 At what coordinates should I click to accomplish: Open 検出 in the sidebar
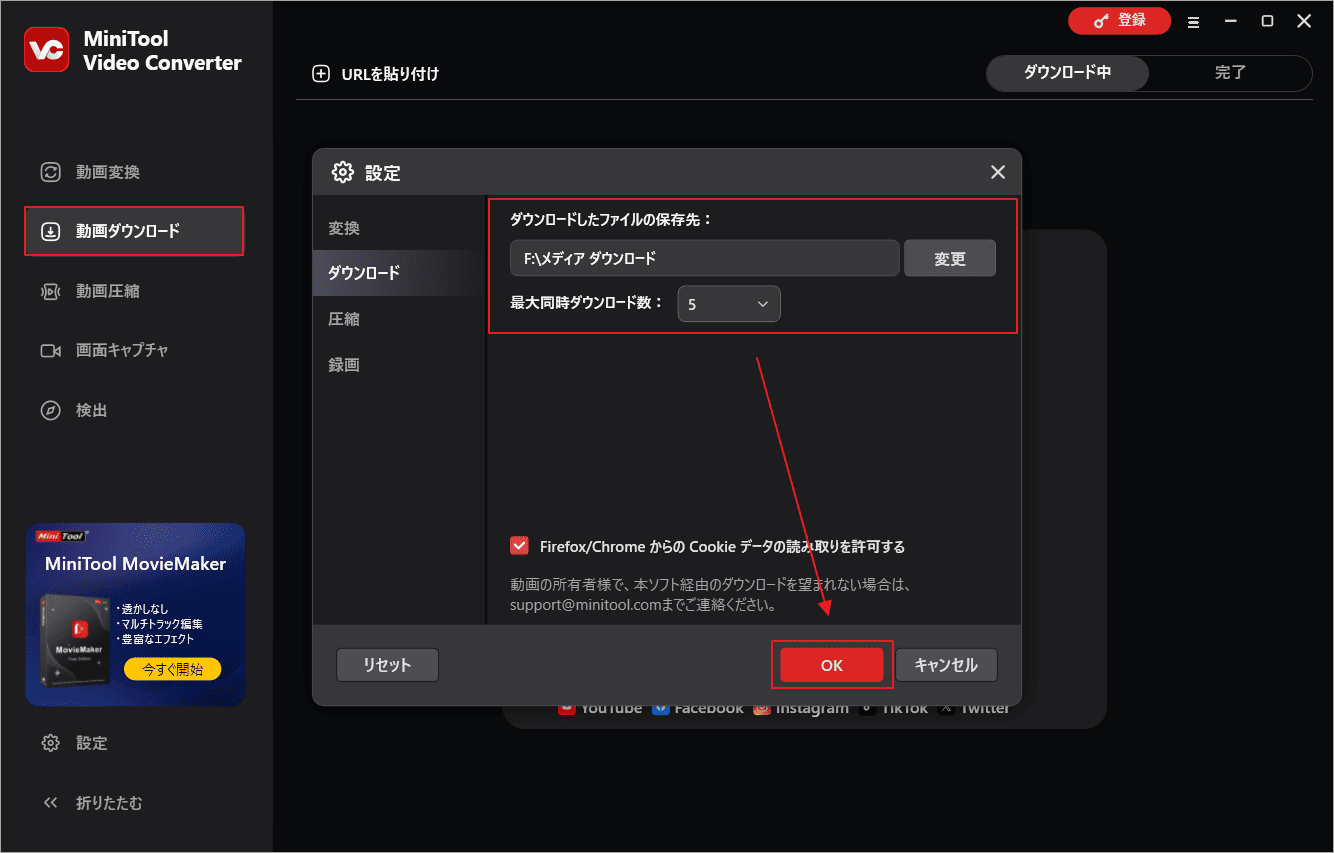point(135,411)
